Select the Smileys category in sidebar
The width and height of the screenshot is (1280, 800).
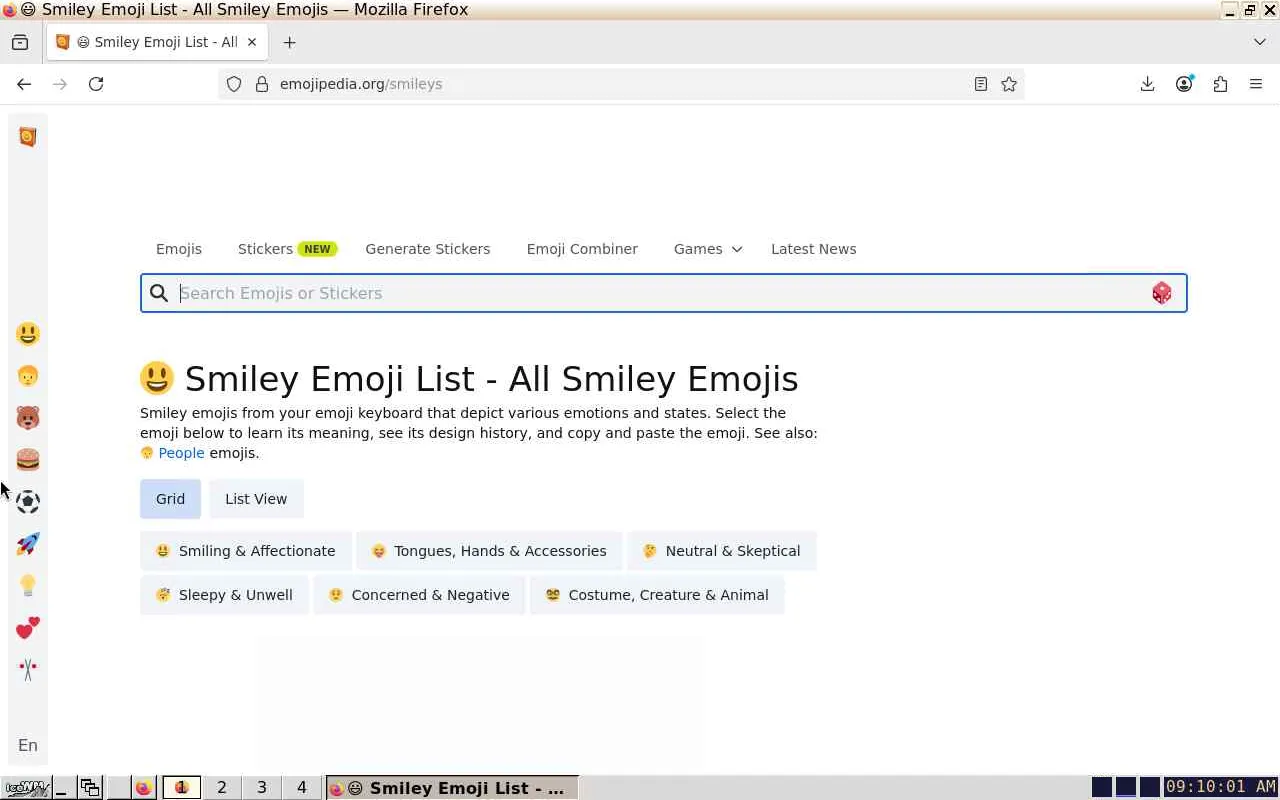[28, 334]
